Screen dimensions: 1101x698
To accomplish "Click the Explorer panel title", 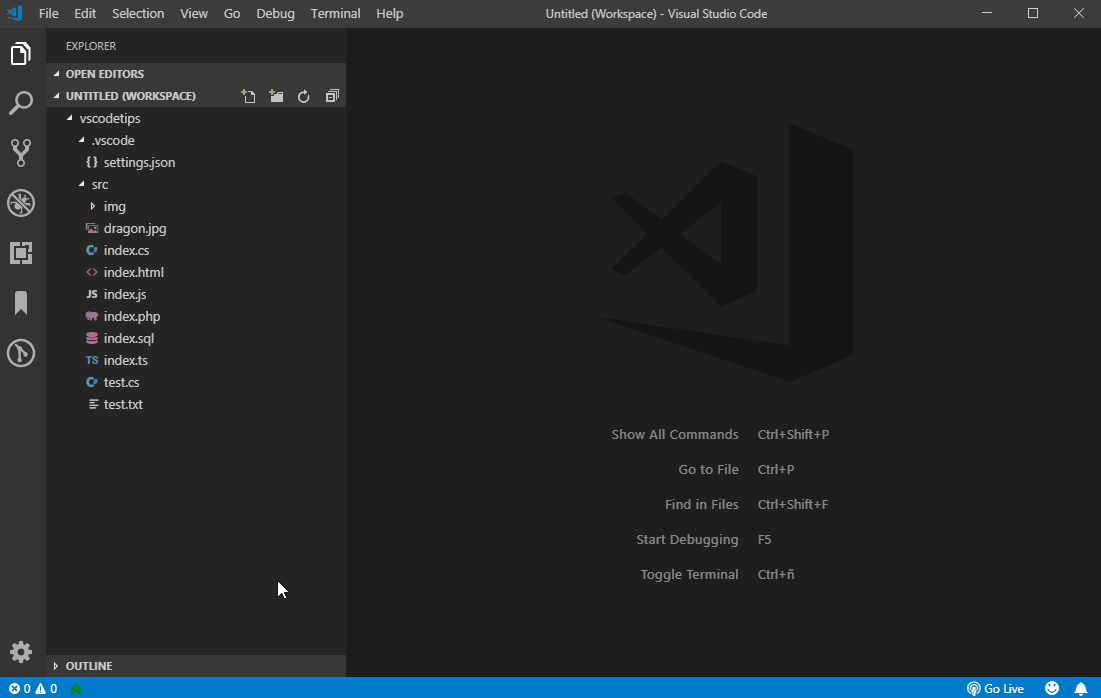I will (91, 46).
